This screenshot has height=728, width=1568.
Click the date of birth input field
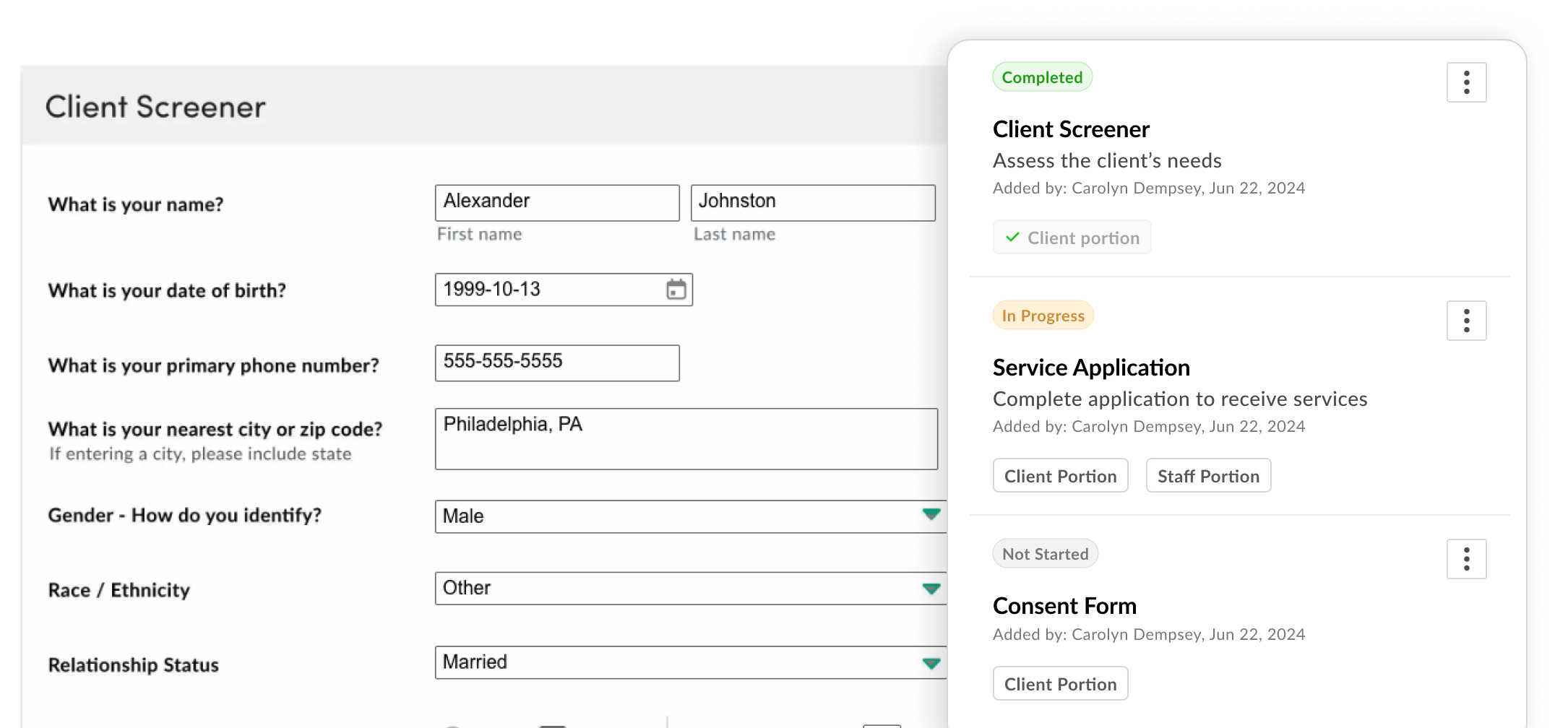[x=564, y=290]
